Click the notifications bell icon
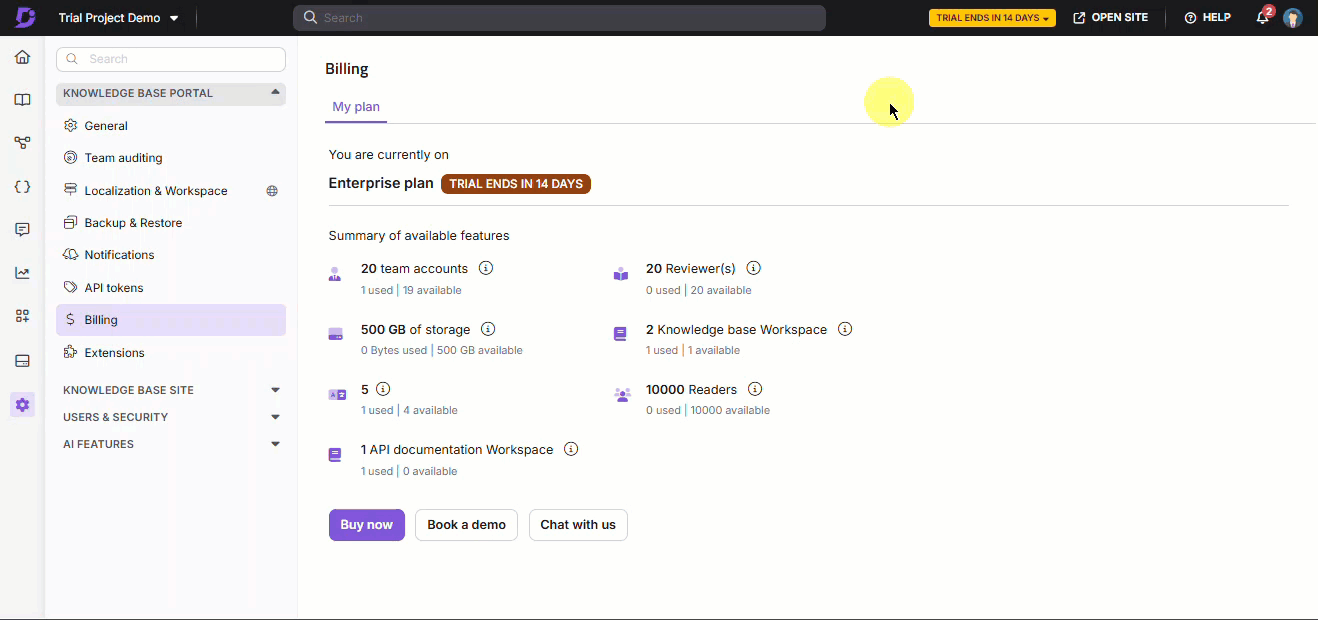 (1263, 18)
